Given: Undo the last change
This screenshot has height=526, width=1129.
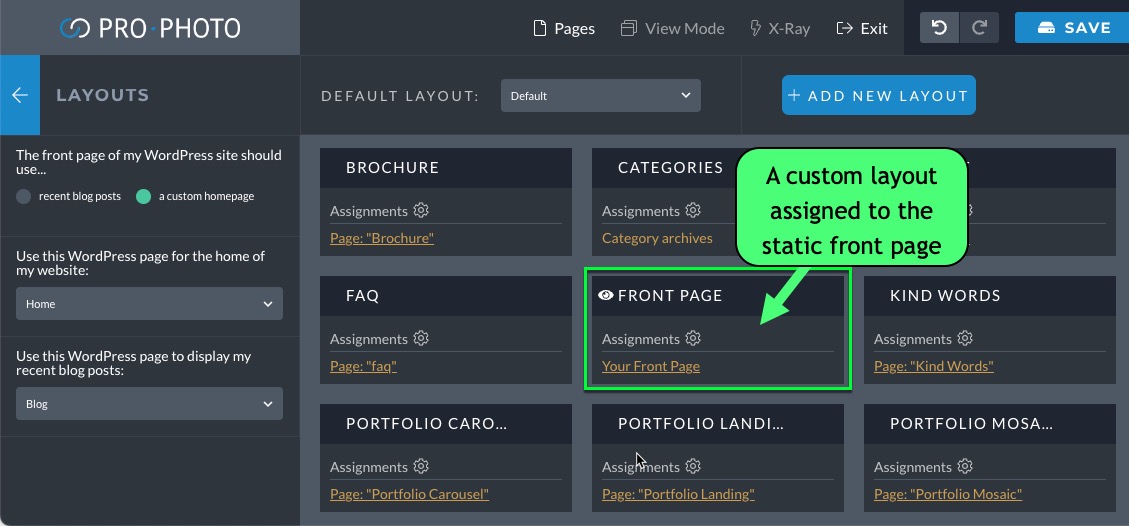Looking at the screenshot, I should tap(939, 28).
